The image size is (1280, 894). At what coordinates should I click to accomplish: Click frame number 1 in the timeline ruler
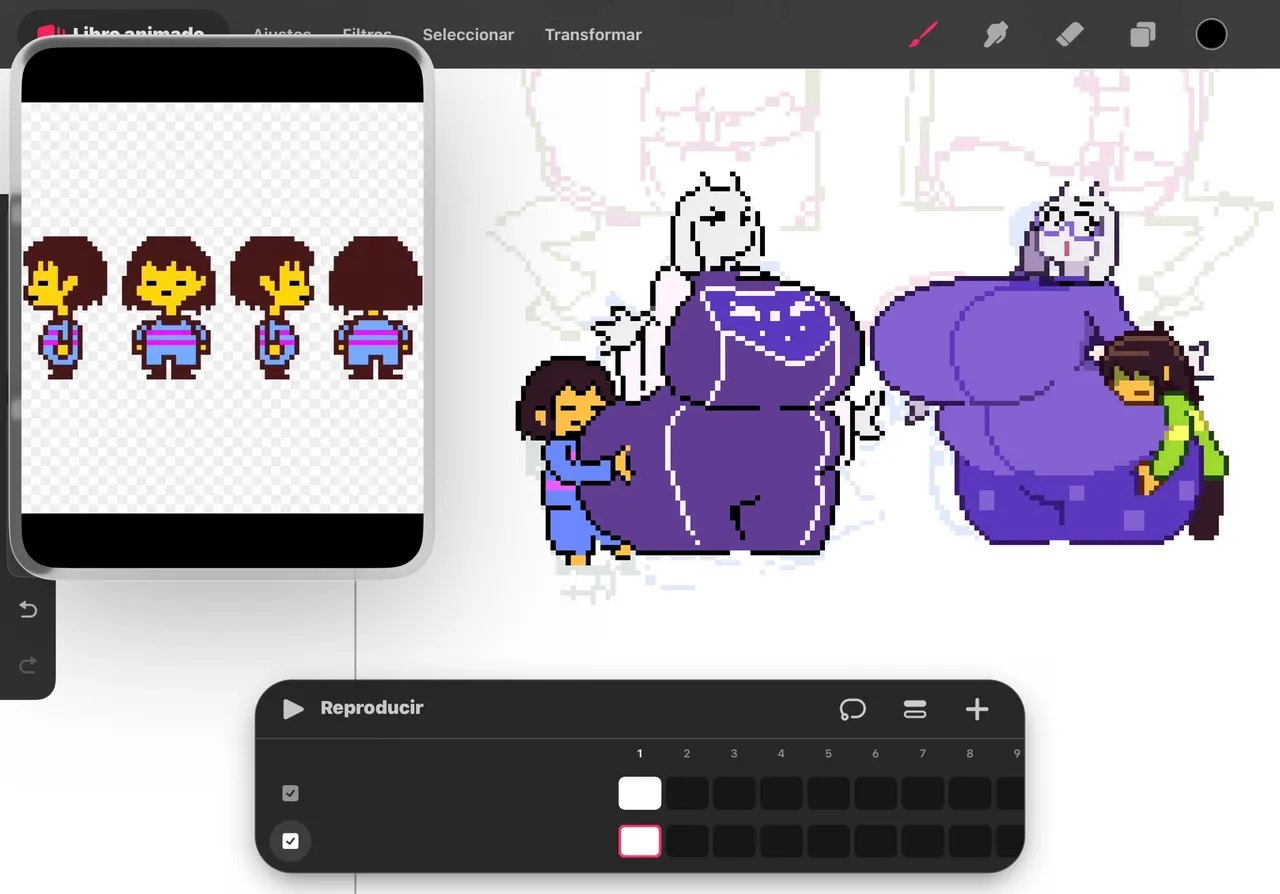640,754
